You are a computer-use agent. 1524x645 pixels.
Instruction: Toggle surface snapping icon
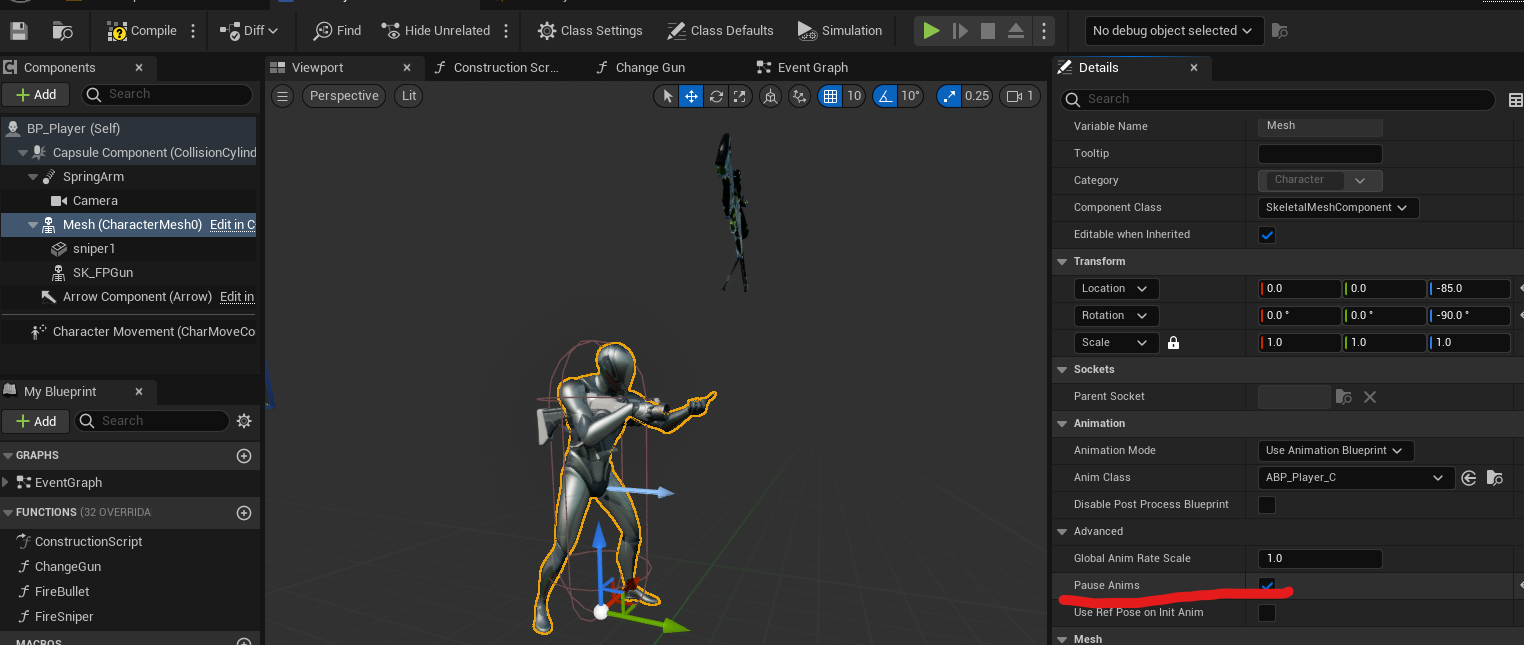[x=799, y=96]
